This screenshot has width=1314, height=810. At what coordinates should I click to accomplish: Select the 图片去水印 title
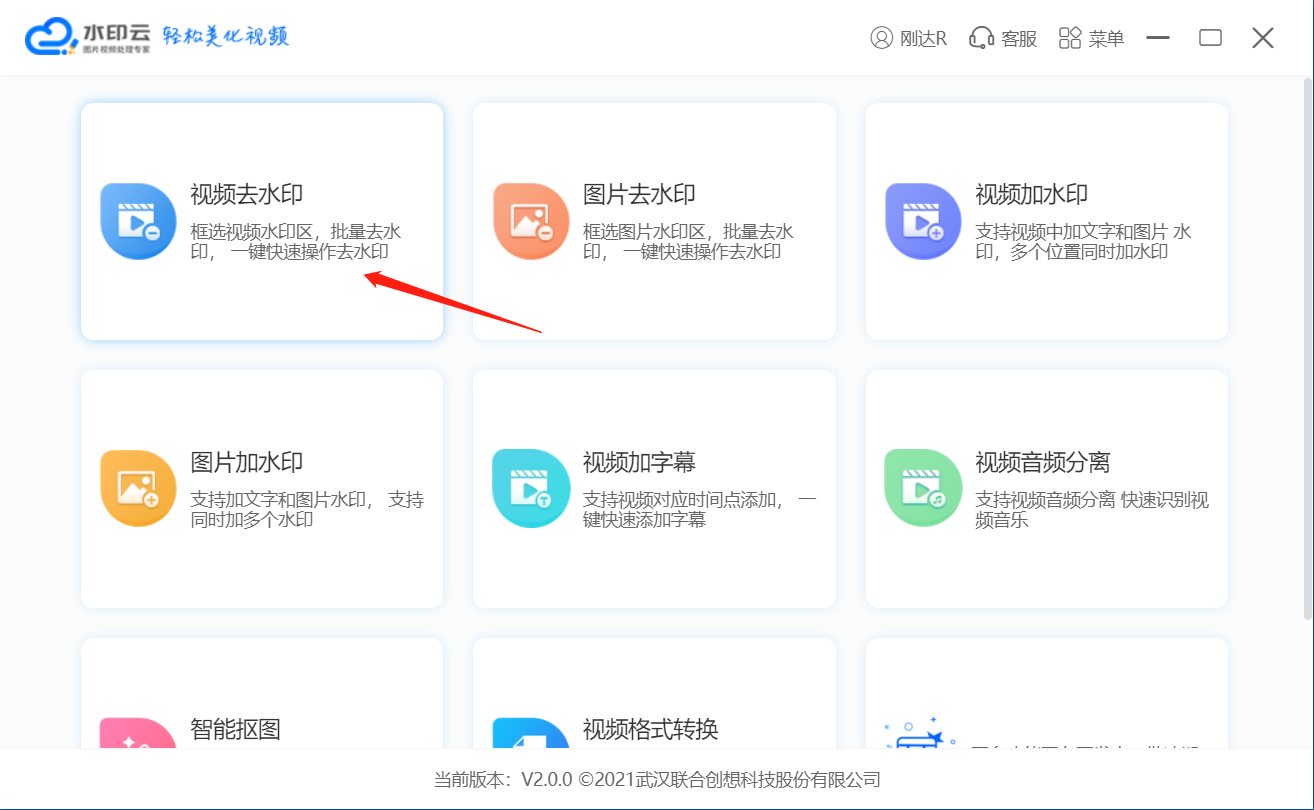pyautogui.click(x=639, y=195)
